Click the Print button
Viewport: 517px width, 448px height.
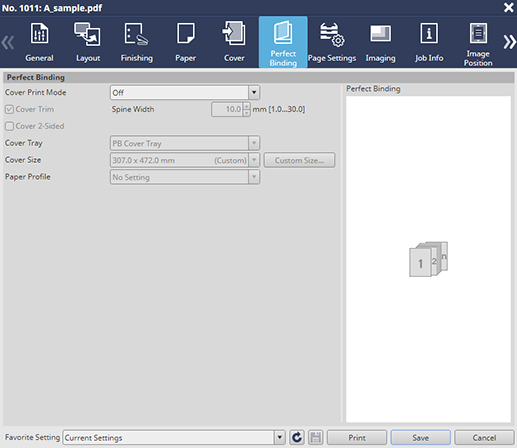pyautogui.click(x=357, y=437)
